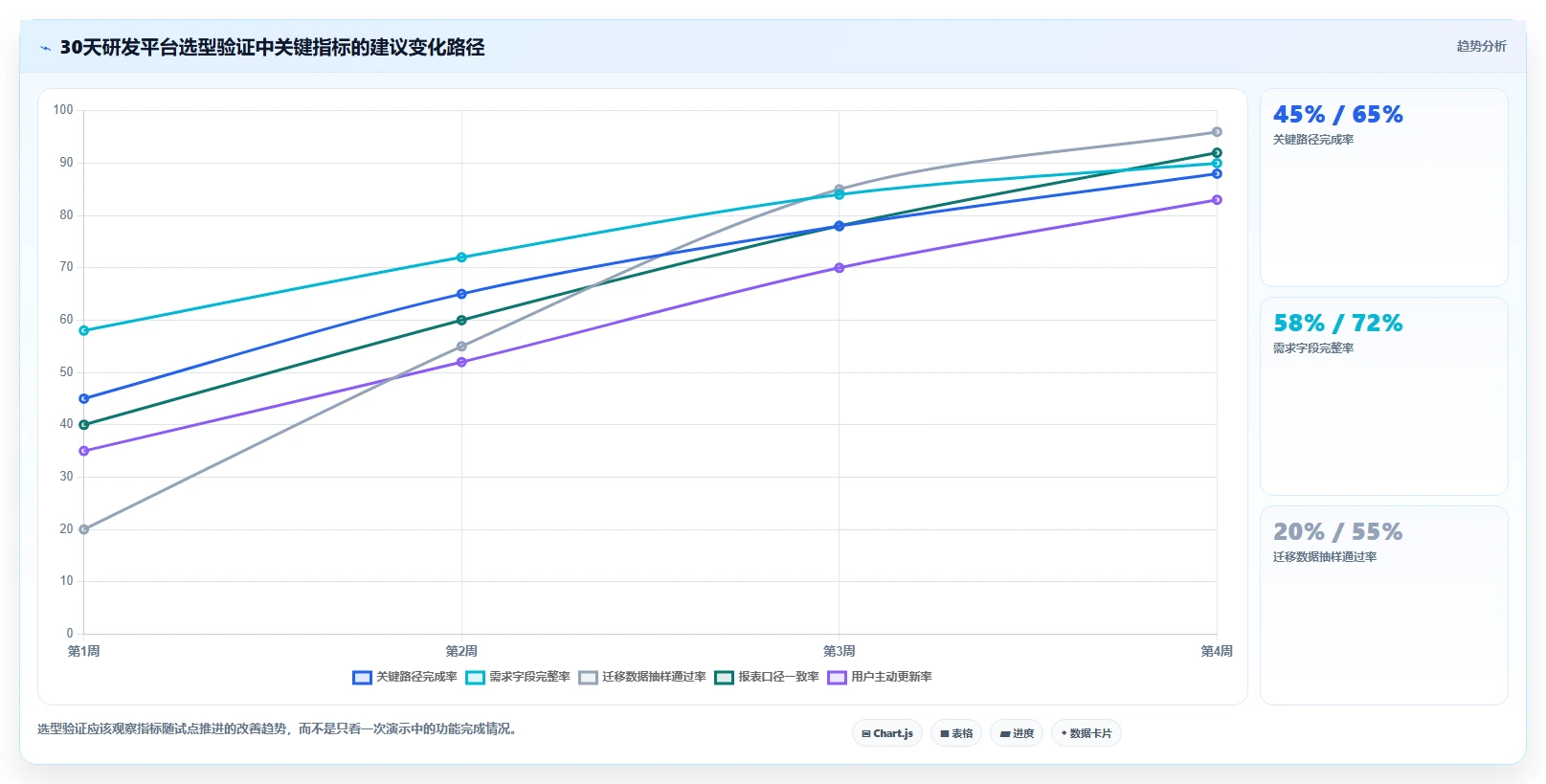Toggle the 报表口径一致率 legend series
Screen dimensions: 1546x784
coord(767,677)
